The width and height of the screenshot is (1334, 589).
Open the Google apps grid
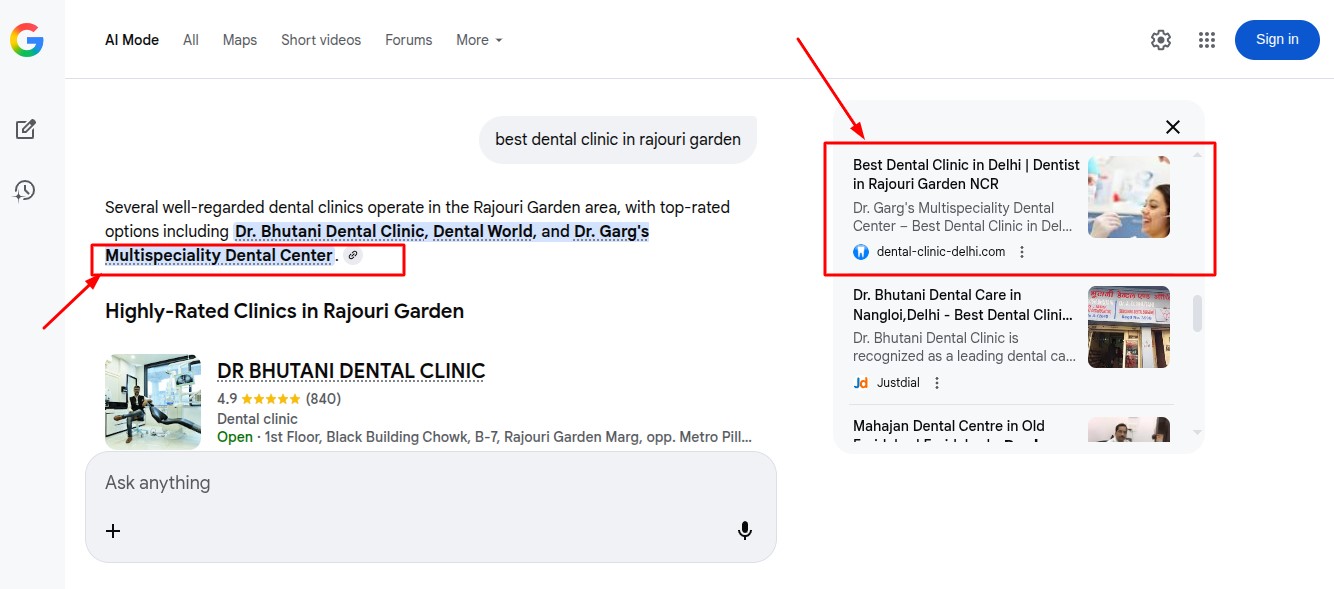(1206, 40)
